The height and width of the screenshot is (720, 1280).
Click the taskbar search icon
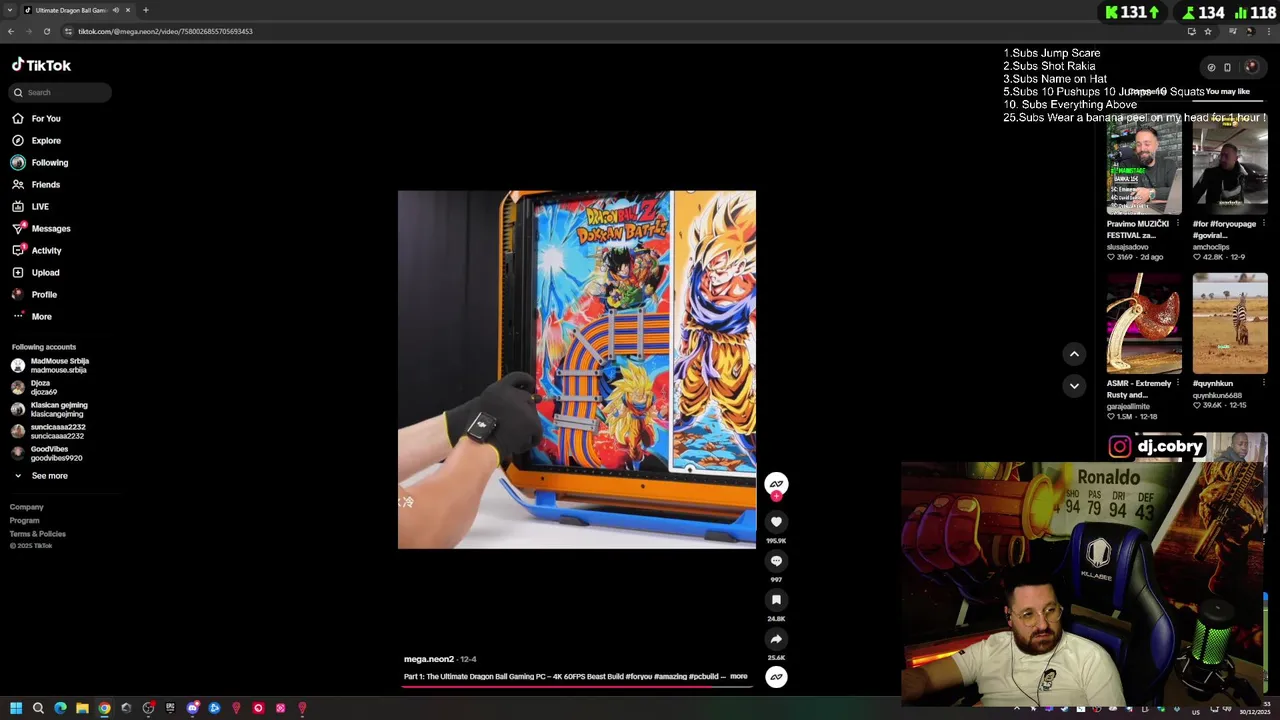point(38,708)
